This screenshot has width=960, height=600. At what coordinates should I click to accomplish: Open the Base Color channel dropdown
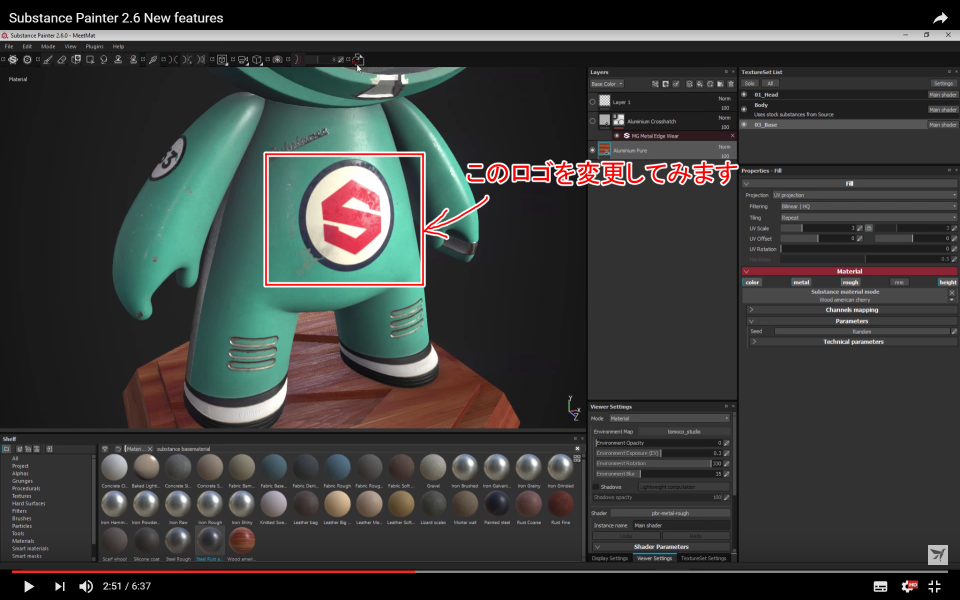(x=607, y=84)
